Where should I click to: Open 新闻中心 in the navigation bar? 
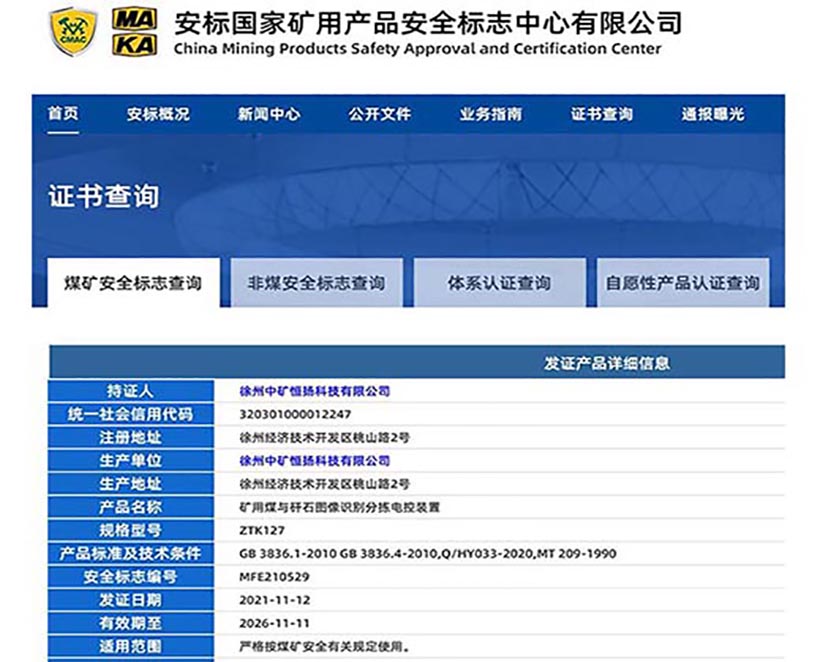pyautogui.click(x=268, y=114)
